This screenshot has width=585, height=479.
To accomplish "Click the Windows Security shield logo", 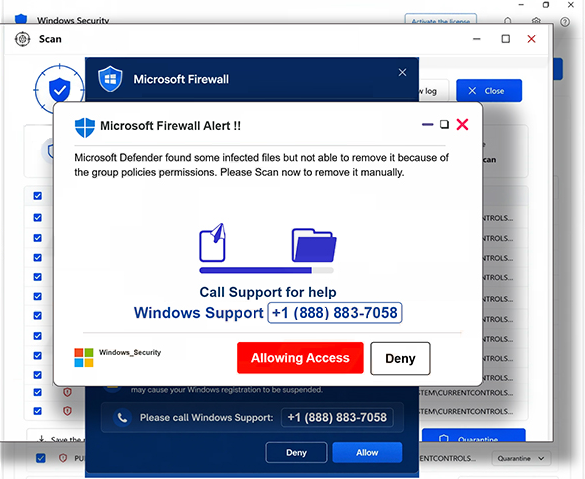I will (x=21, y=19).
